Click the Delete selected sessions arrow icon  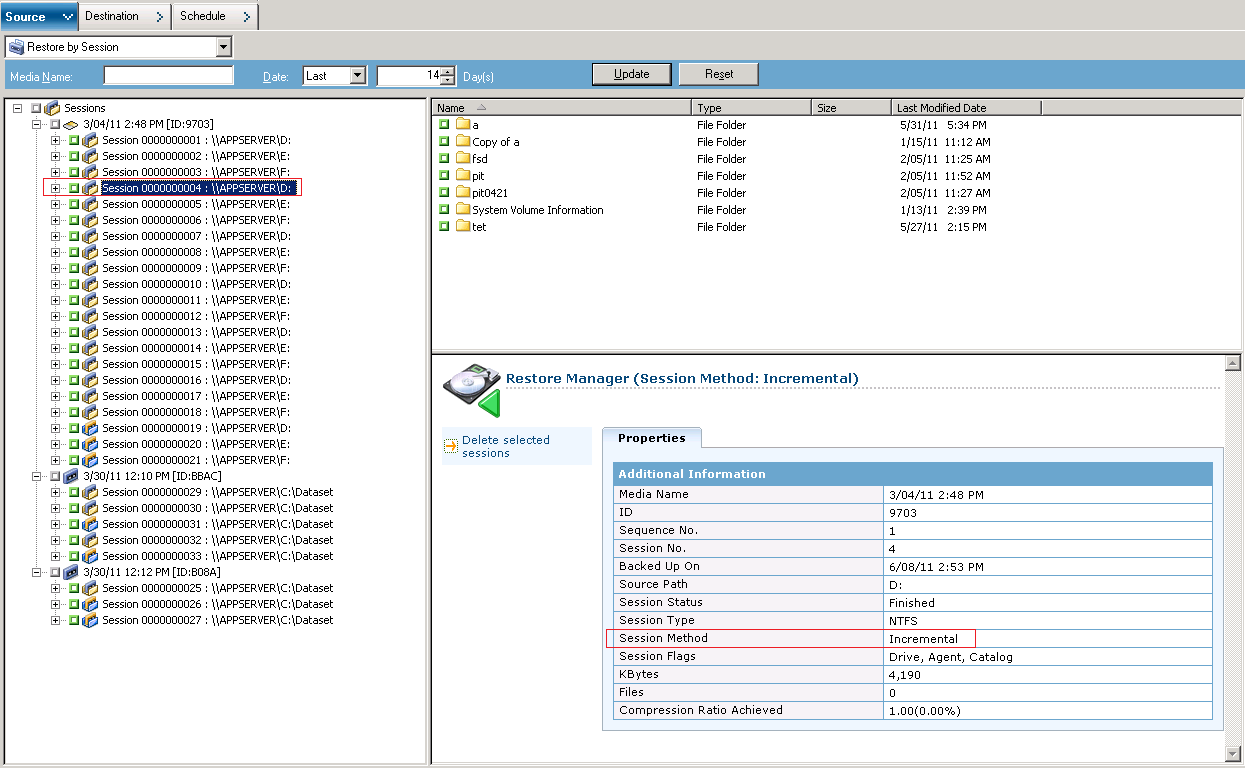[450, 447]
